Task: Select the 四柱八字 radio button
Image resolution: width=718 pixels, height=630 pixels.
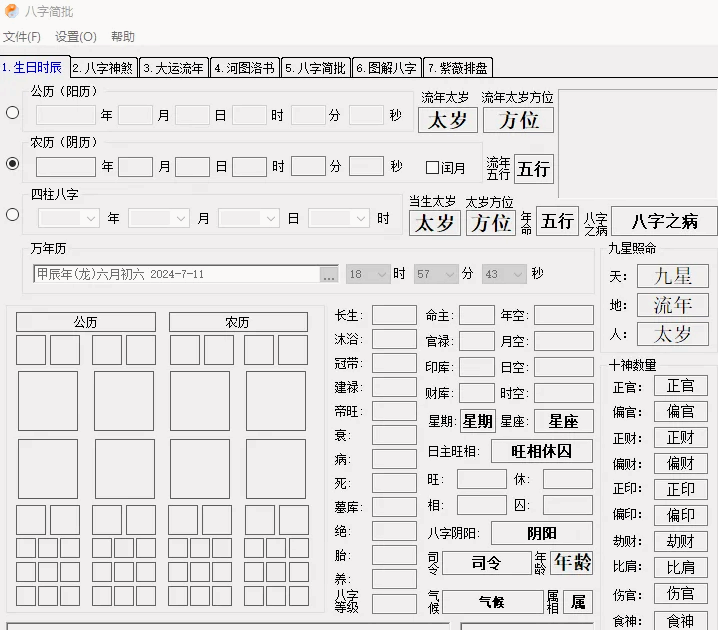Action: 13,214
